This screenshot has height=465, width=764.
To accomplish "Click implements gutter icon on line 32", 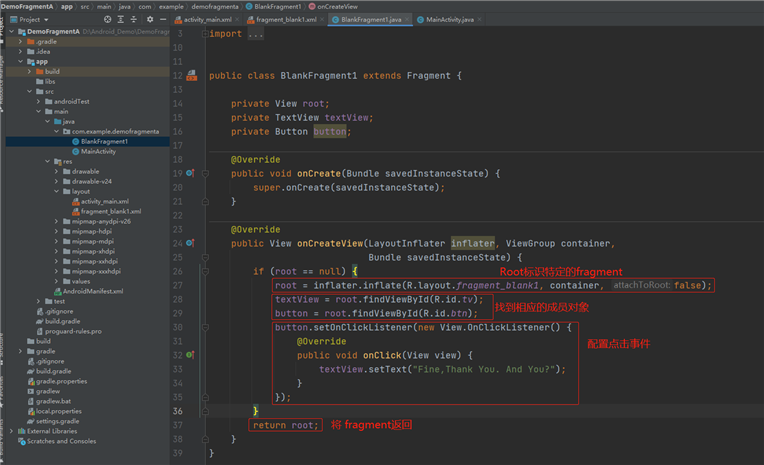I will tap(190, 355).
